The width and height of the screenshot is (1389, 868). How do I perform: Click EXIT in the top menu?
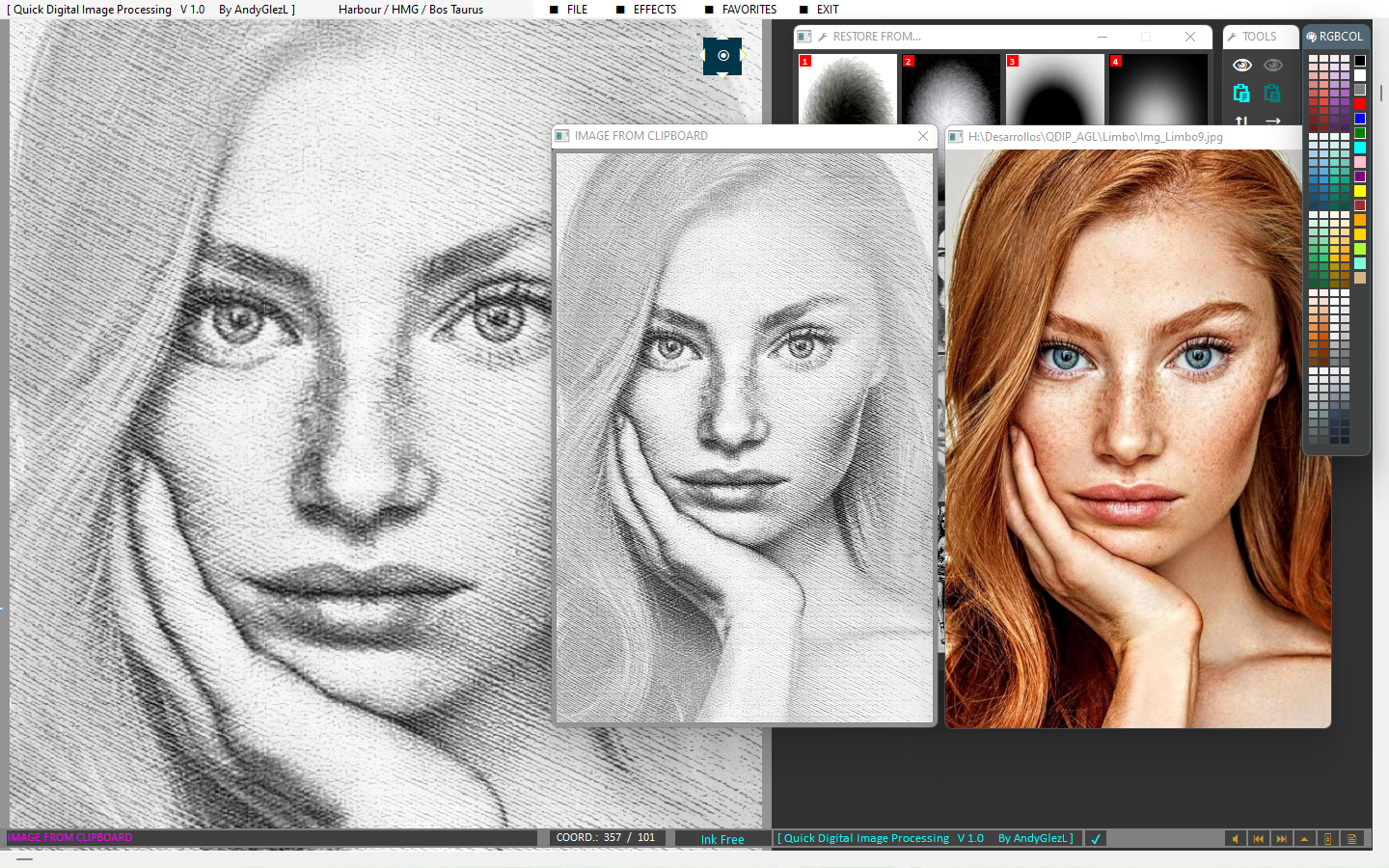tap(828, 10)
